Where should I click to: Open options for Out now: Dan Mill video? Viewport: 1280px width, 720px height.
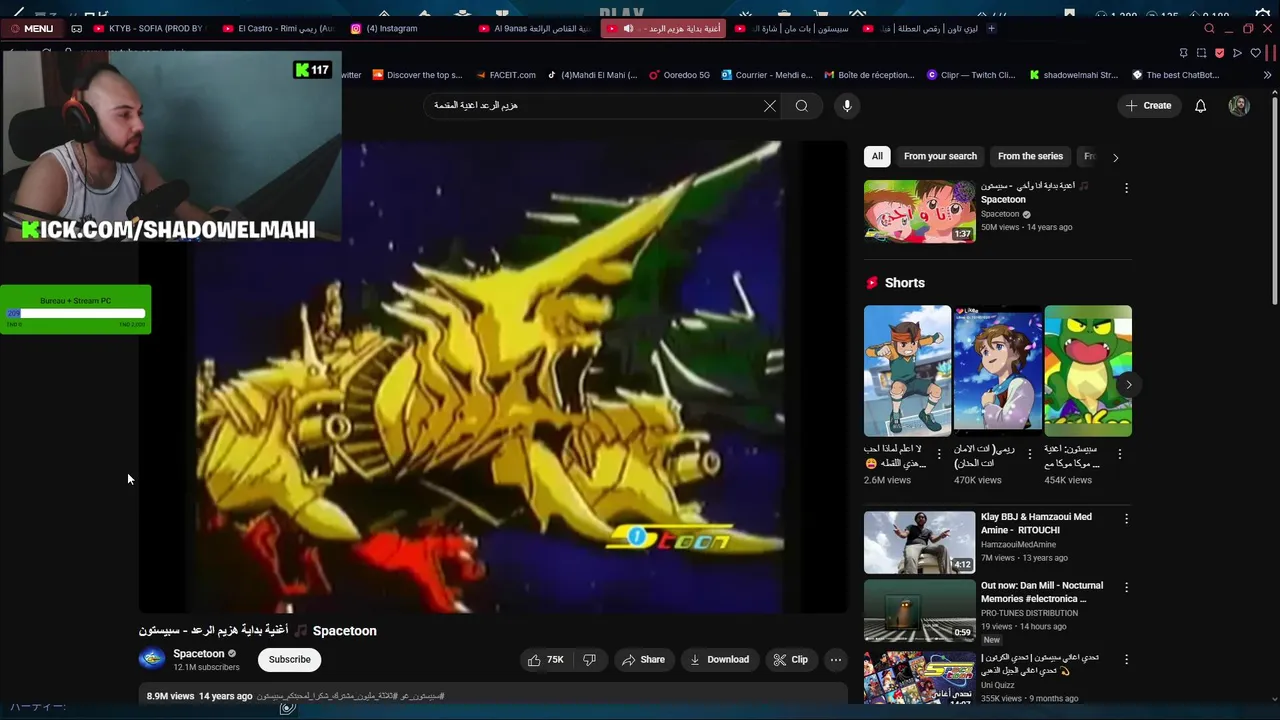coord(1126,587)
